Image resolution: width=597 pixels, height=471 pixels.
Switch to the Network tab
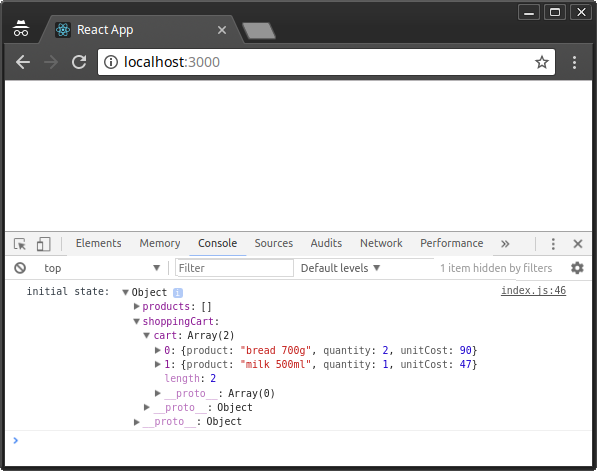[x=381, y=243]
